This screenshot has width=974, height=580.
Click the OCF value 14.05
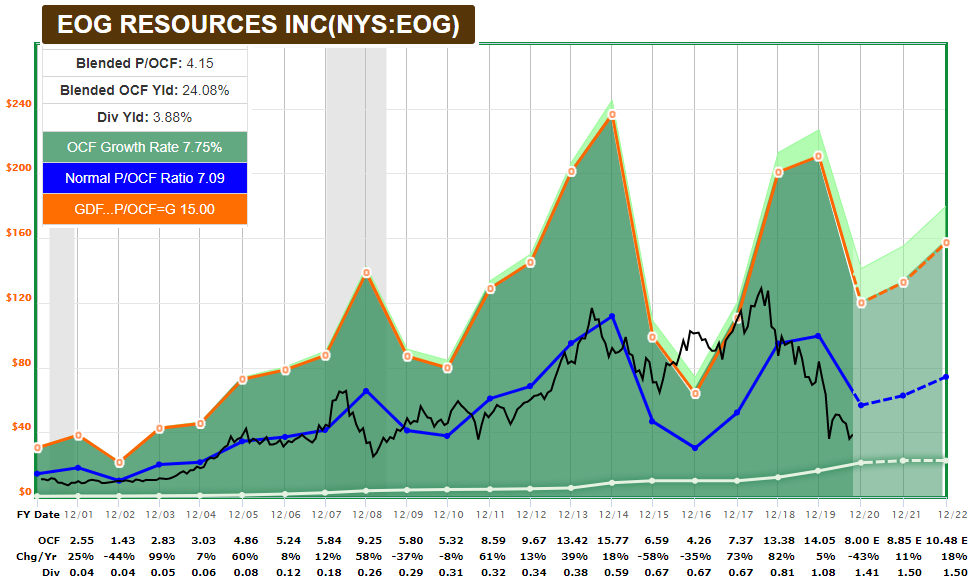click(820, 541)
